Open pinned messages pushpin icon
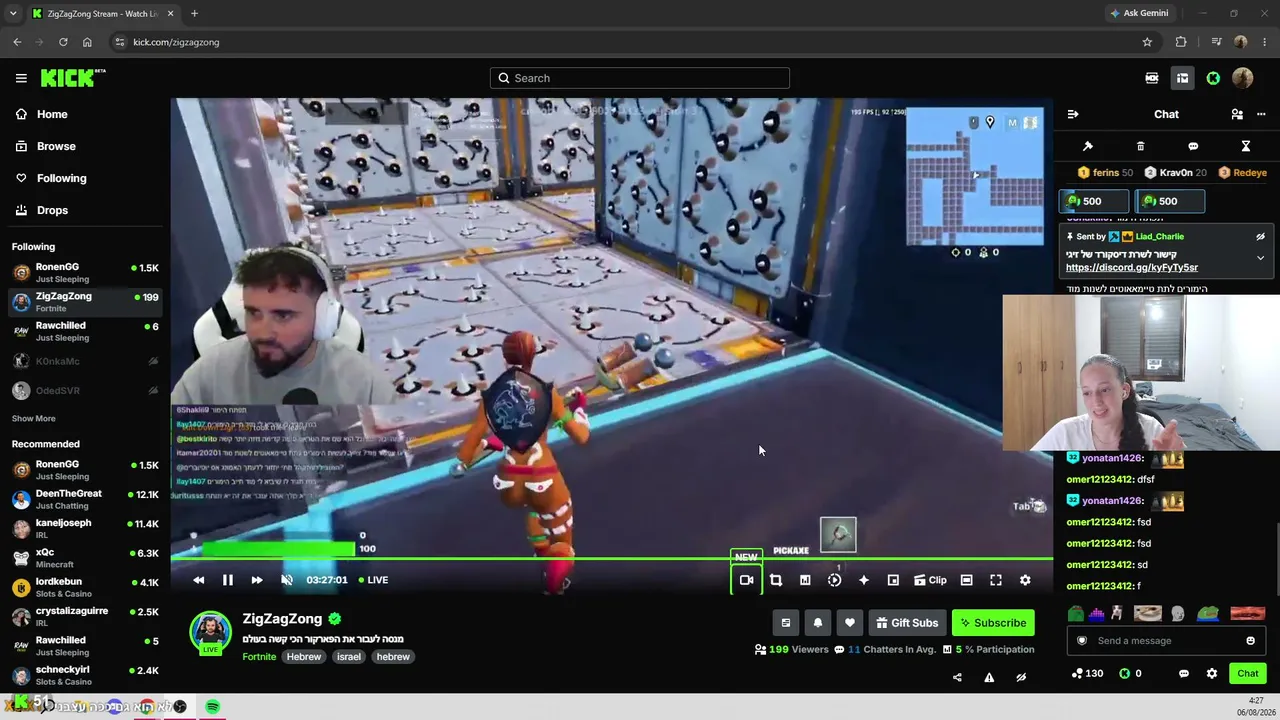 click(1088, 146)
